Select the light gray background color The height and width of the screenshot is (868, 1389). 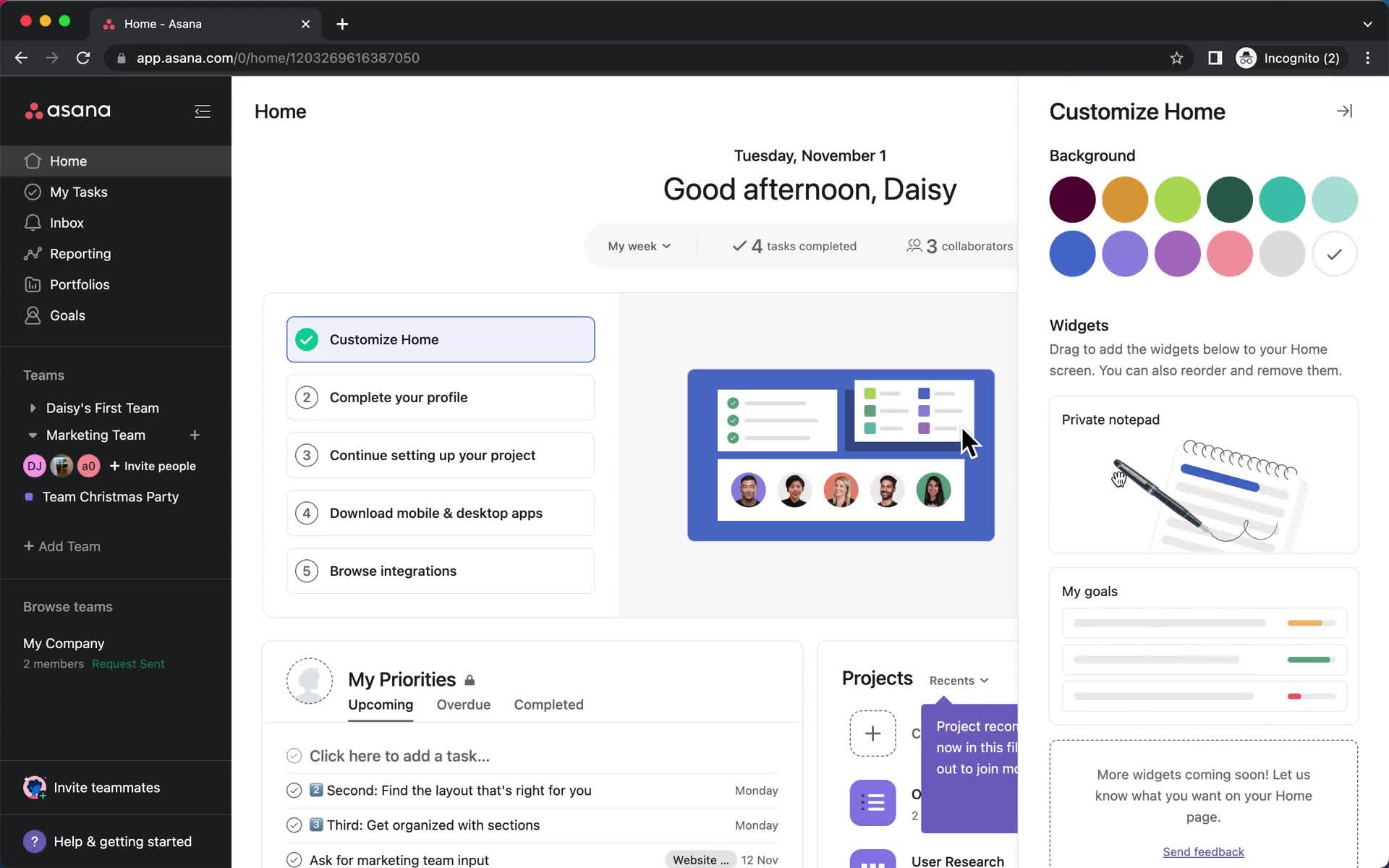(1282, 254)
